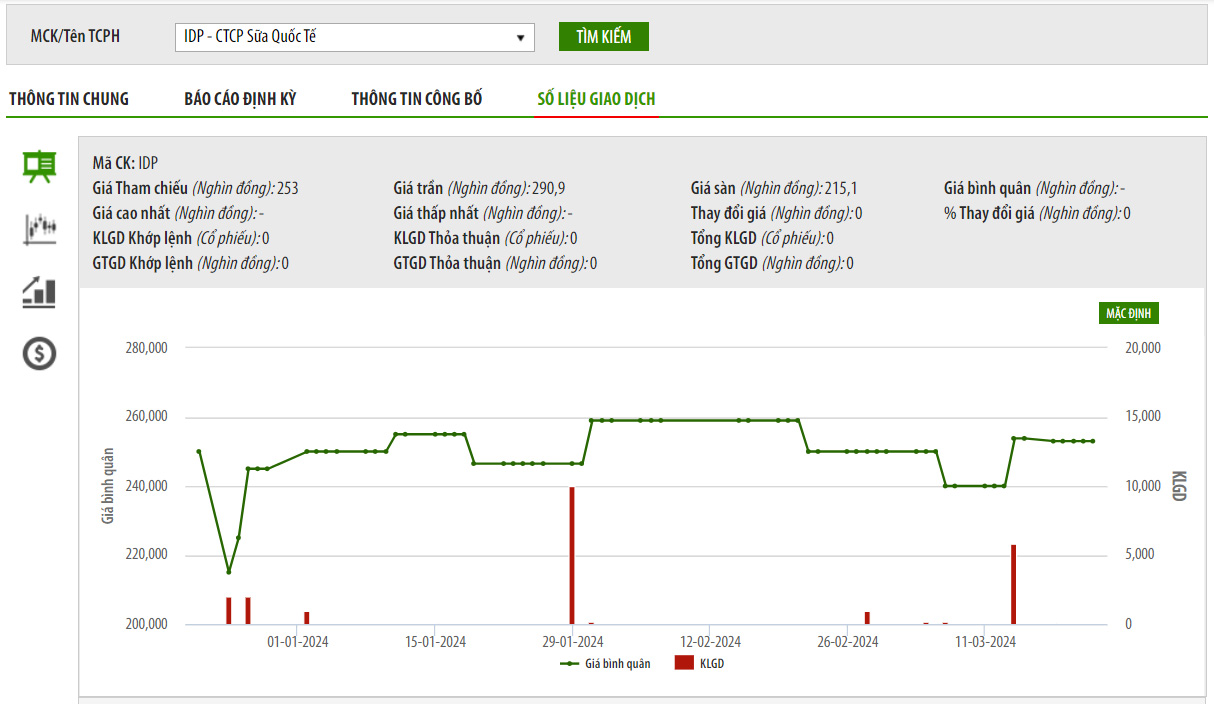Click the first data point of the price line
Viewport: 1214px width, 704px height.
199,452
